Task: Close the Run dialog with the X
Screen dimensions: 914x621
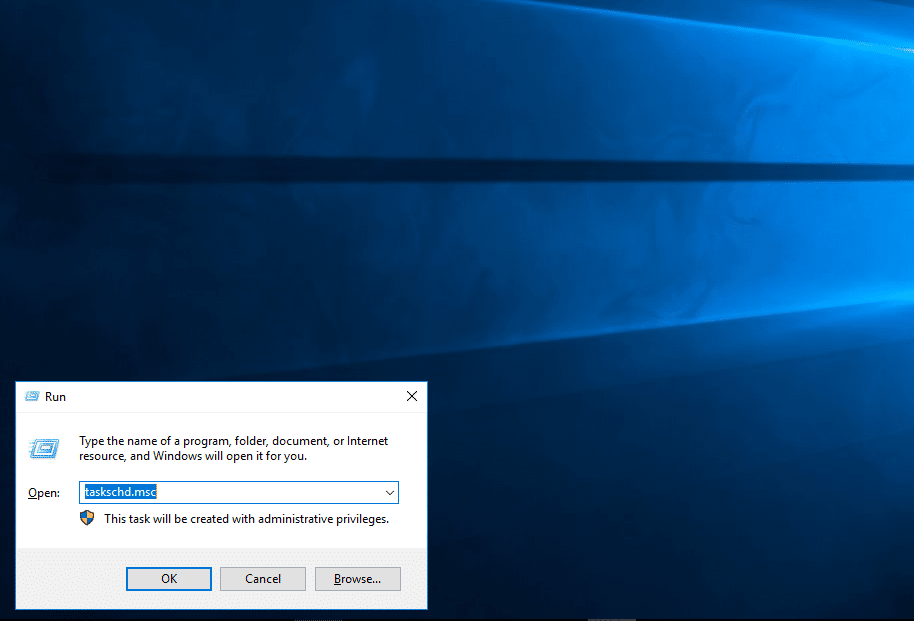Action: [x=411, y=395]
